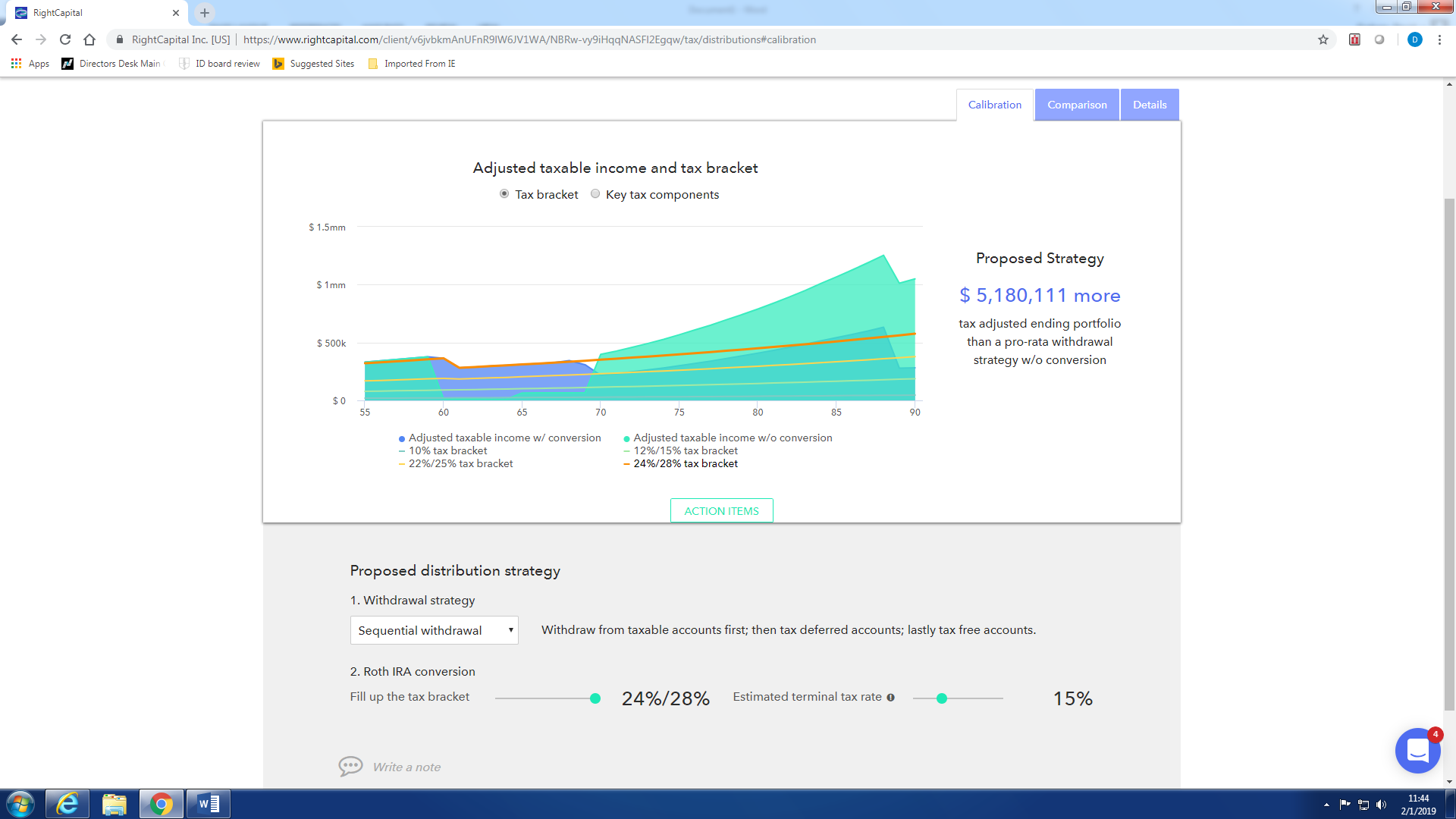Click the ACTION ITEMS button
Screen dimensions: 1456x819
click(x=721, y=511)
